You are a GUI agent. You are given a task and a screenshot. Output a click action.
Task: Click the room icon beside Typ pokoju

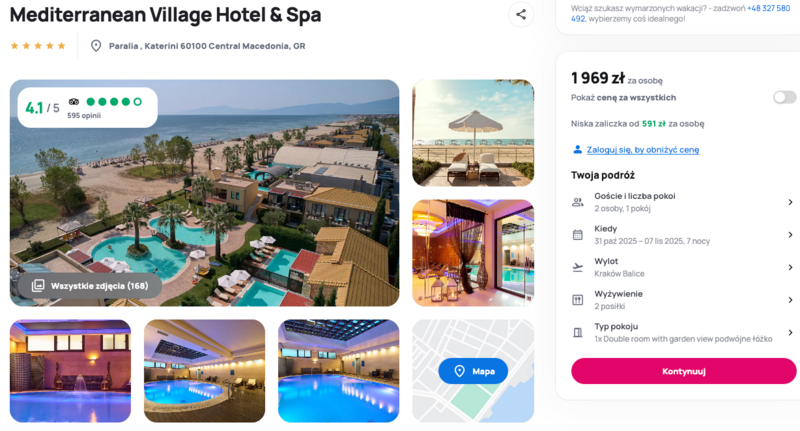click(578, 333)
